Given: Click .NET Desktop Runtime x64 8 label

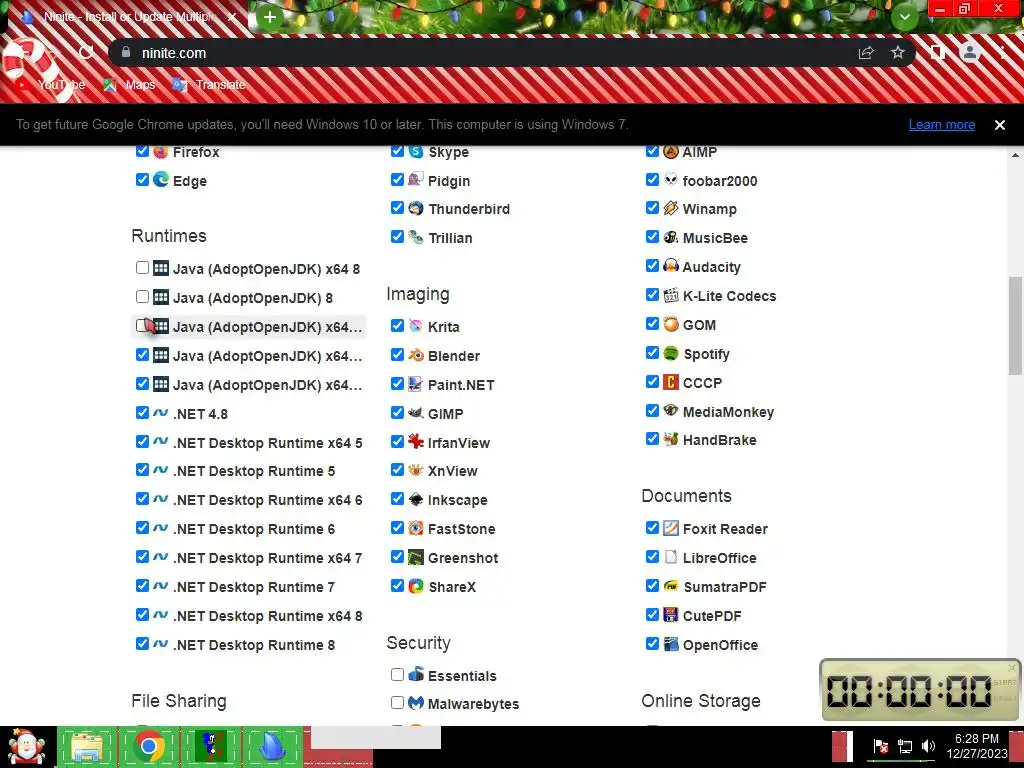Looking at the screenshot, I should 267,616.
